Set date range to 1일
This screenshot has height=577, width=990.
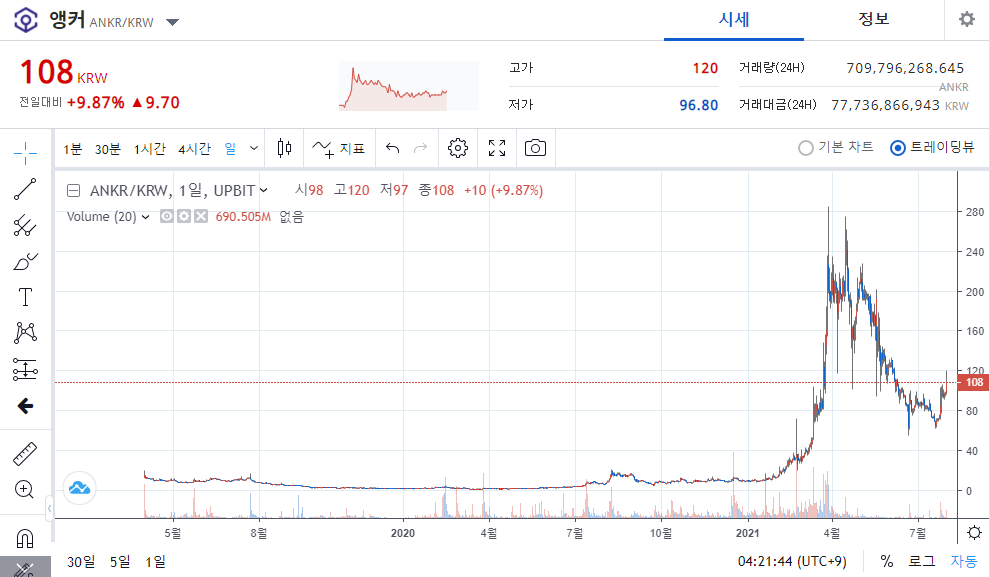155,561
